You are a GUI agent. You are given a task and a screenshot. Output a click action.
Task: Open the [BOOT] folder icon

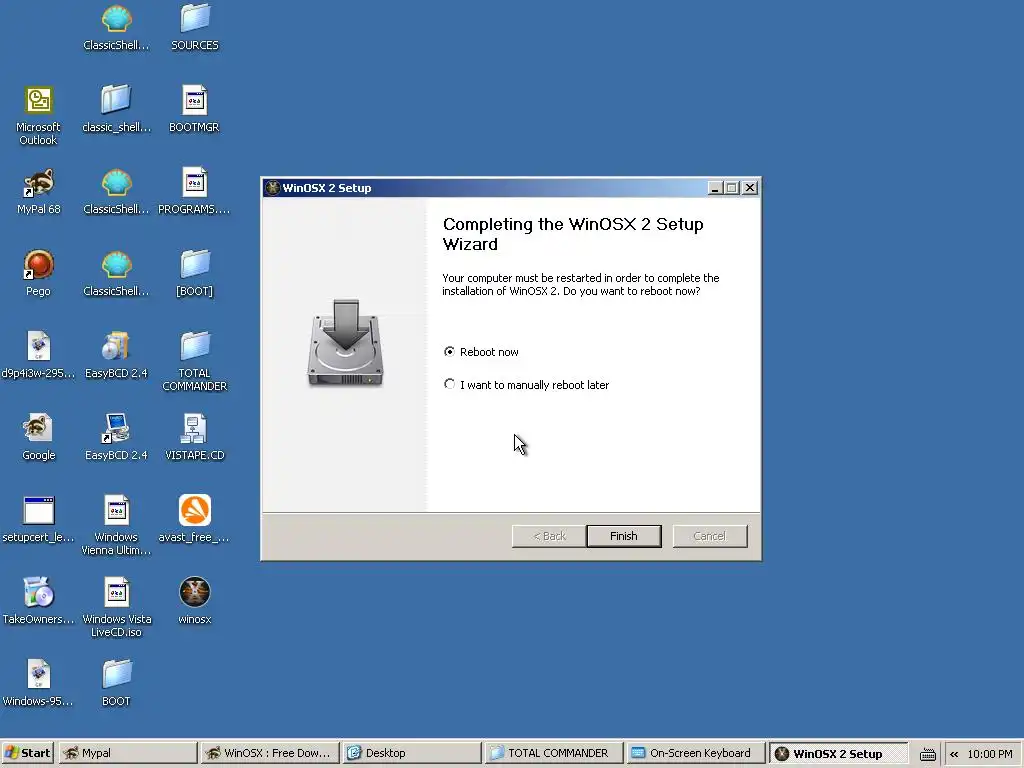(195, 273)
